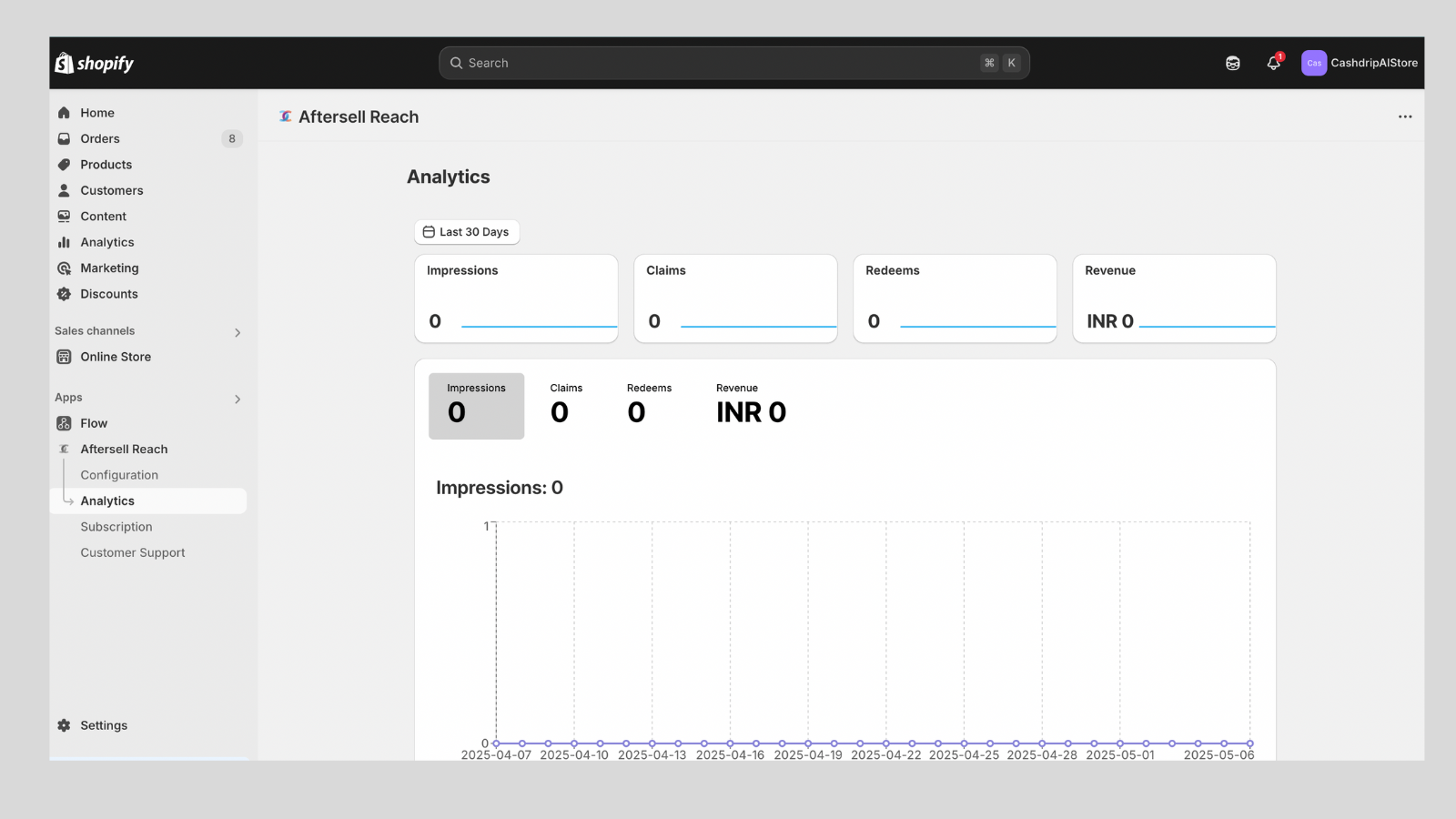Viewport: 1456px width, 819px height.
Task: Select the Redeems chart tab
Action: pos(649,406)
